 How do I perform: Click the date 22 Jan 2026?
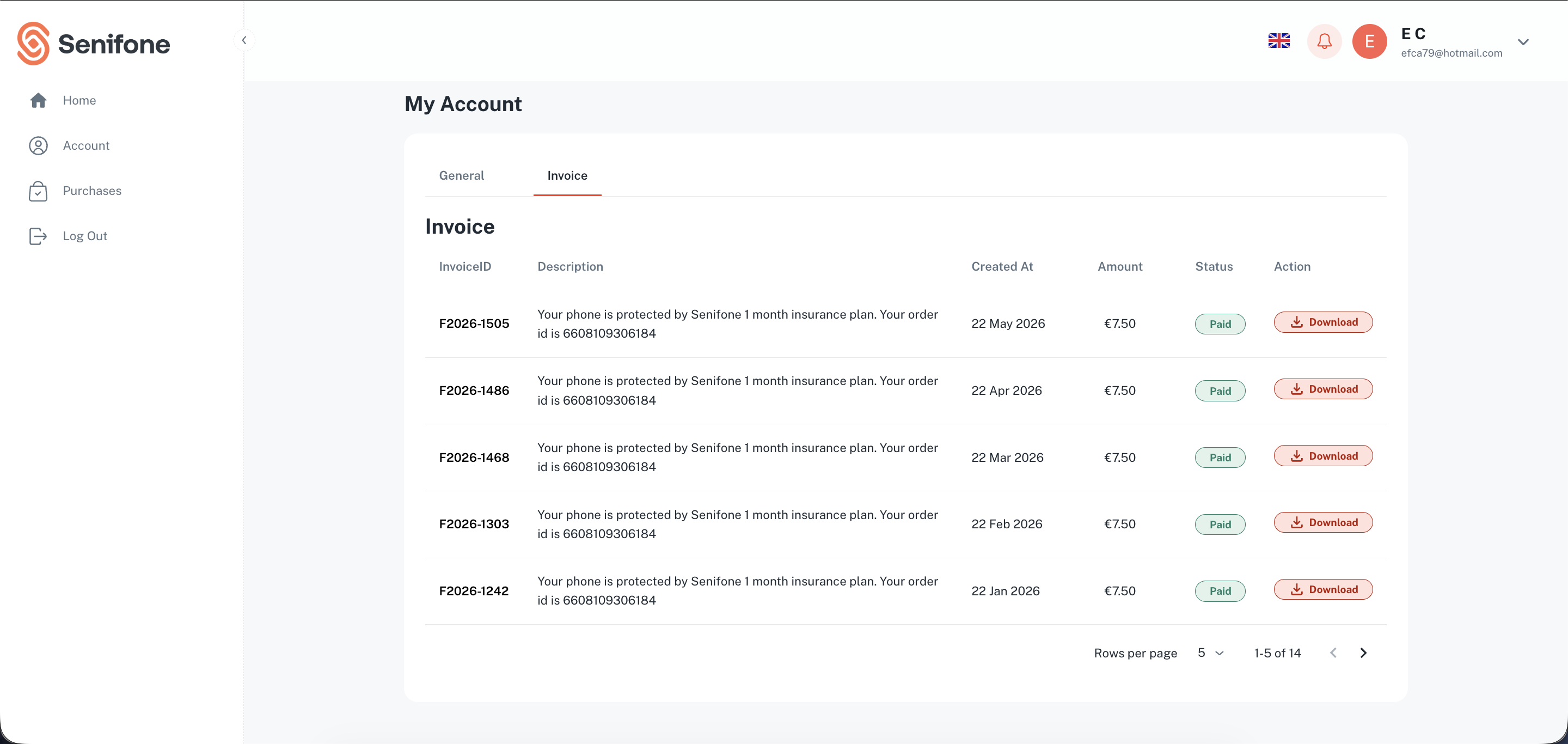point(1006,590)
